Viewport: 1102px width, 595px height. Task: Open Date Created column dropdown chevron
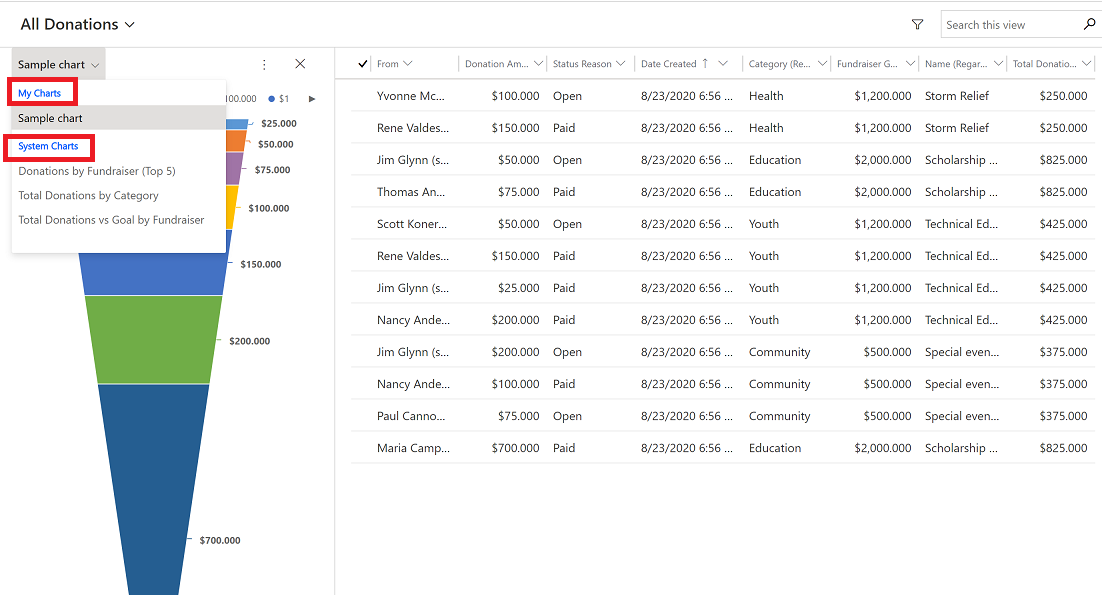click(x=722, y=64)
